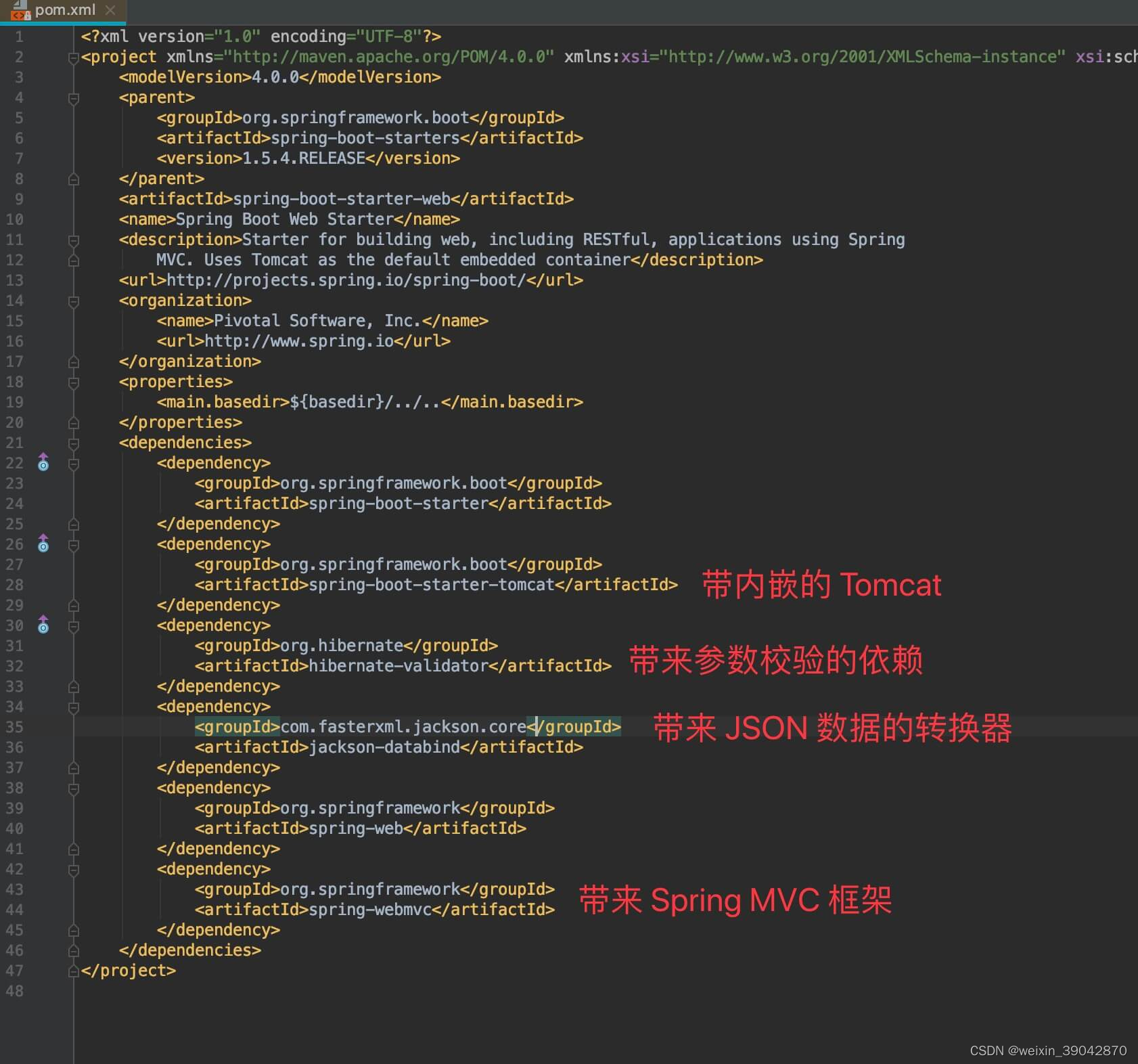Screen dimensions: 1138x1064
Task: Click fold end marker at line 47
Action: [x=74, y=971]
